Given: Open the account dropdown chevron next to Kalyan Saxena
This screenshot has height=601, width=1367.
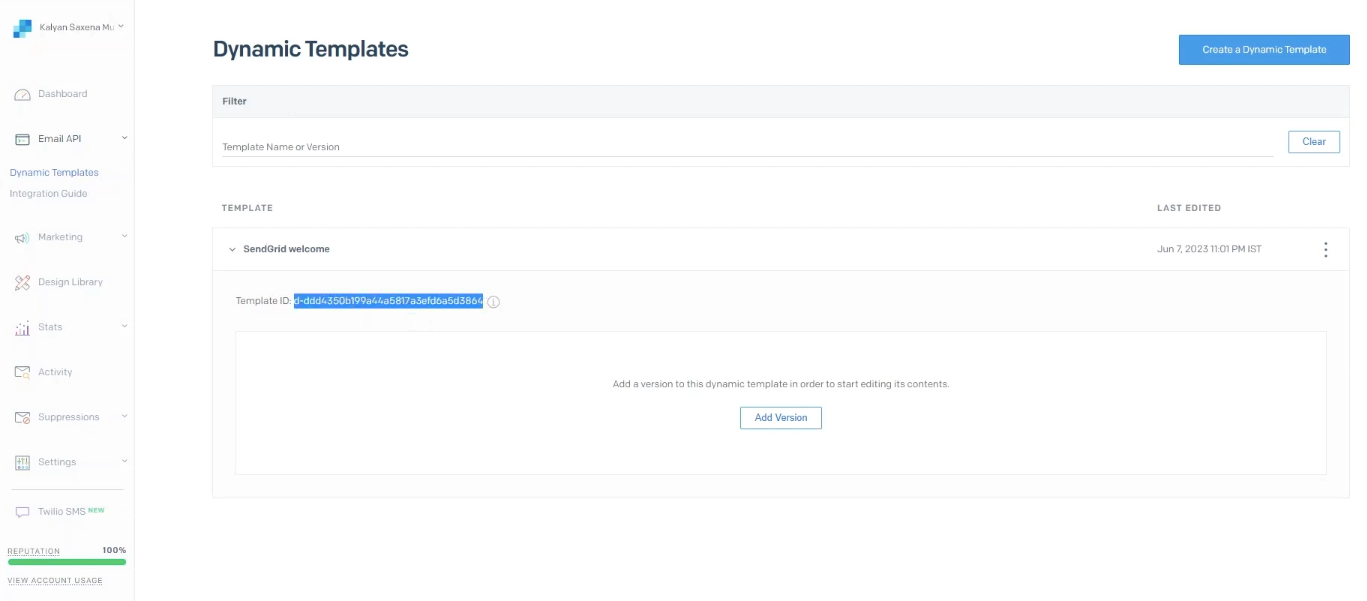Looking at the screenshot, I should pyautogui.click(x=121, y=27).
